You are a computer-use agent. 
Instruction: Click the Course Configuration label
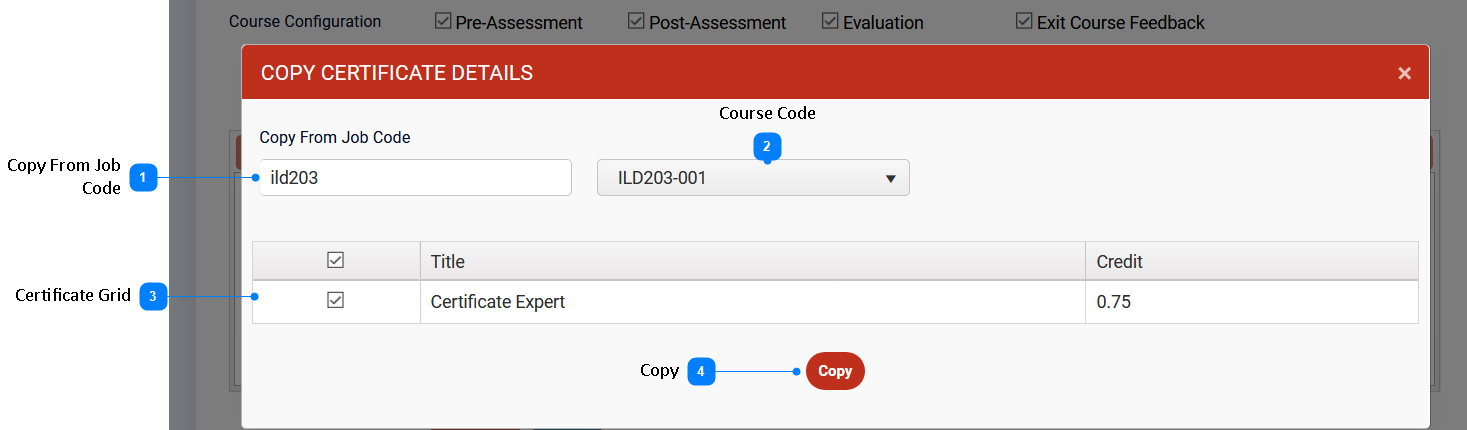(305, 21)
